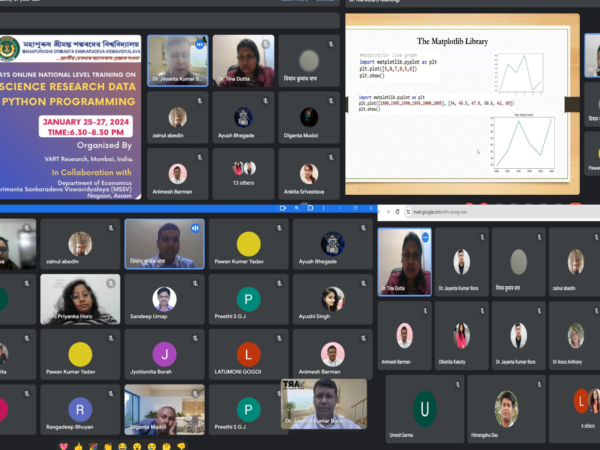The width and height of the screenshot is (600, 450).
Task: Click muted mic icon on Umesh Sarma tile
Action: (x=458, y=384)
